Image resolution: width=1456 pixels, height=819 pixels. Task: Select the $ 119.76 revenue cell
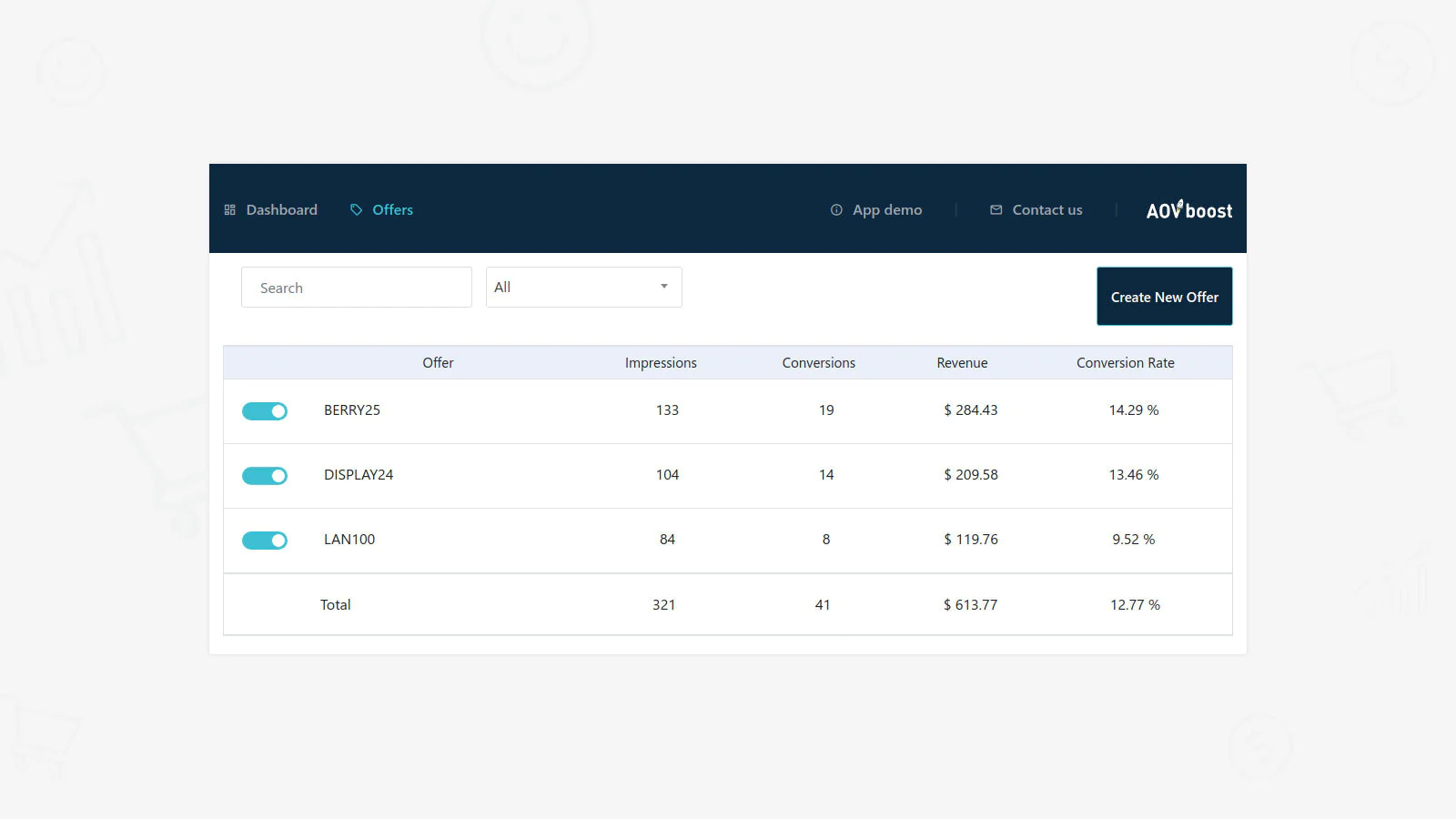tap(971, 540)
